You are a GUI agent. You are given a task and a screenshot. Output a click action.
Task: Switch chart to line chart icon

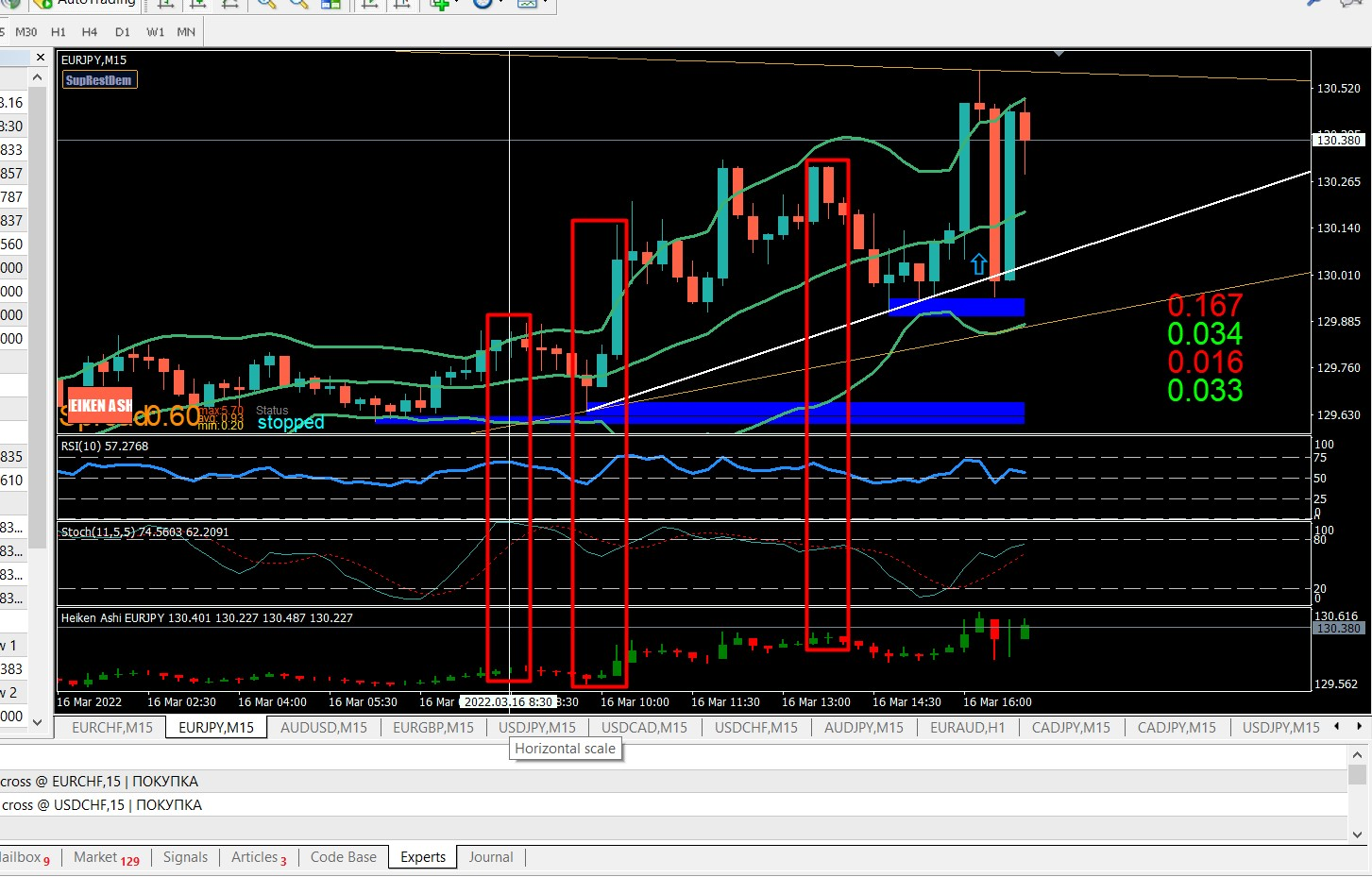(x=231, y=5)
